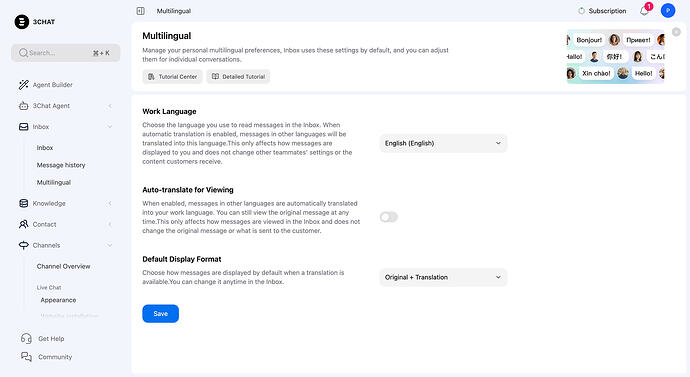Open the Work Language dropdown

tap(443, 143)
